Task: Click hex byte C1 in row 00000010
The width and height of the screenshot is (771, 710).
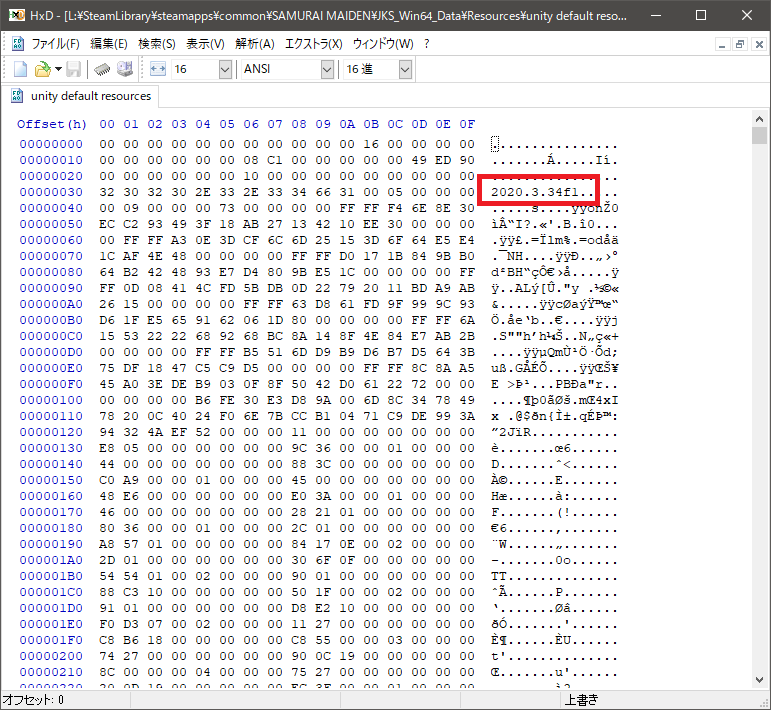Action: click(274, 160)
